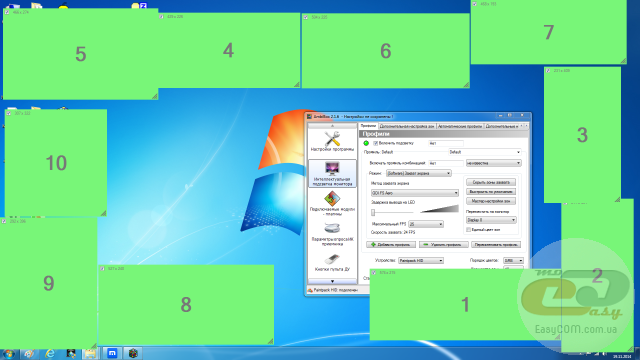Toggle the checkbox of capture zone 1

(374, 272)
